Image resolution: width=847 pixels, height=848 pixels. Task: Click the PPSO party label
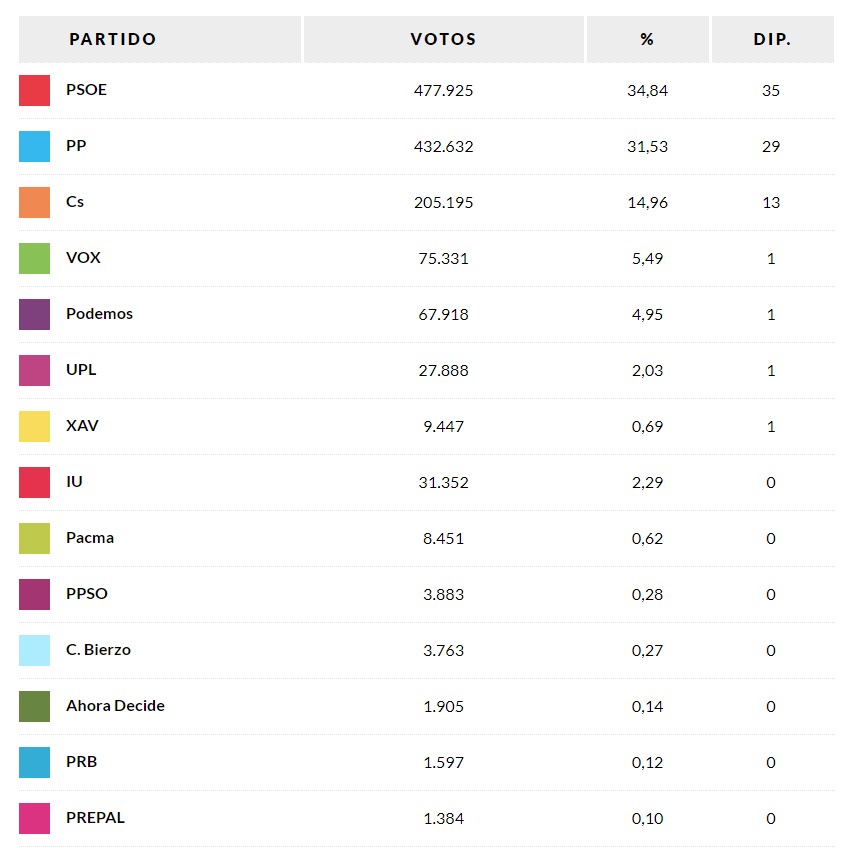point(86,594)
